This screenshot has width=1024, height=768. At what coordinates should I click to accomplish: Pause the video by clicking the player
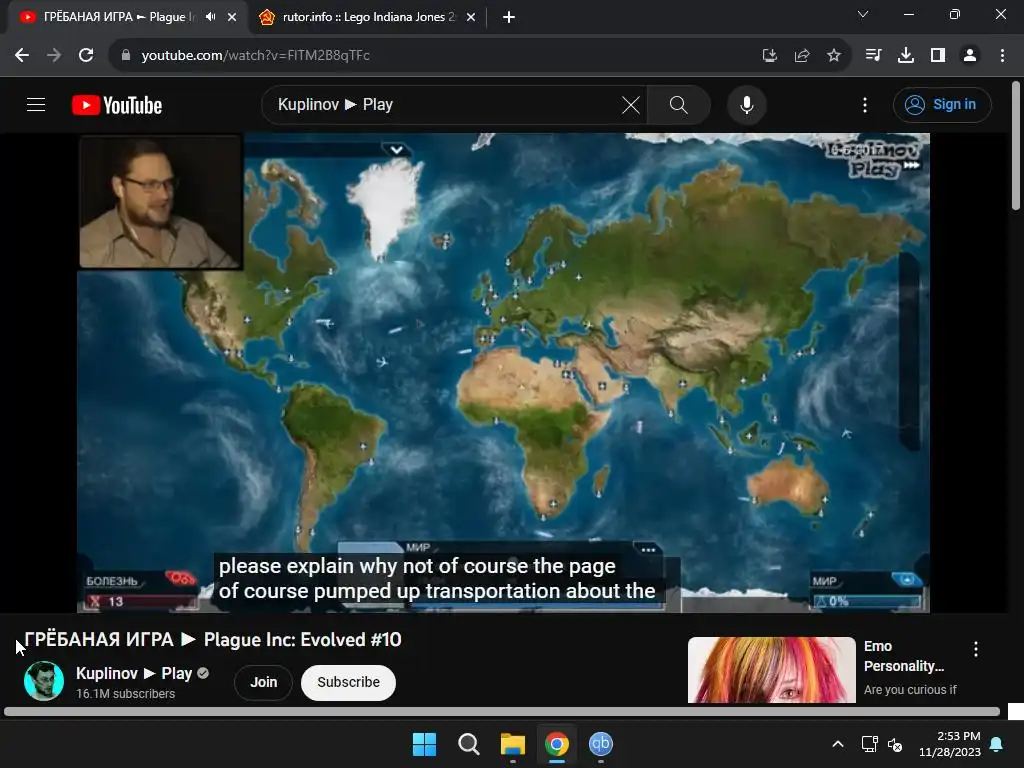(503, 372)
